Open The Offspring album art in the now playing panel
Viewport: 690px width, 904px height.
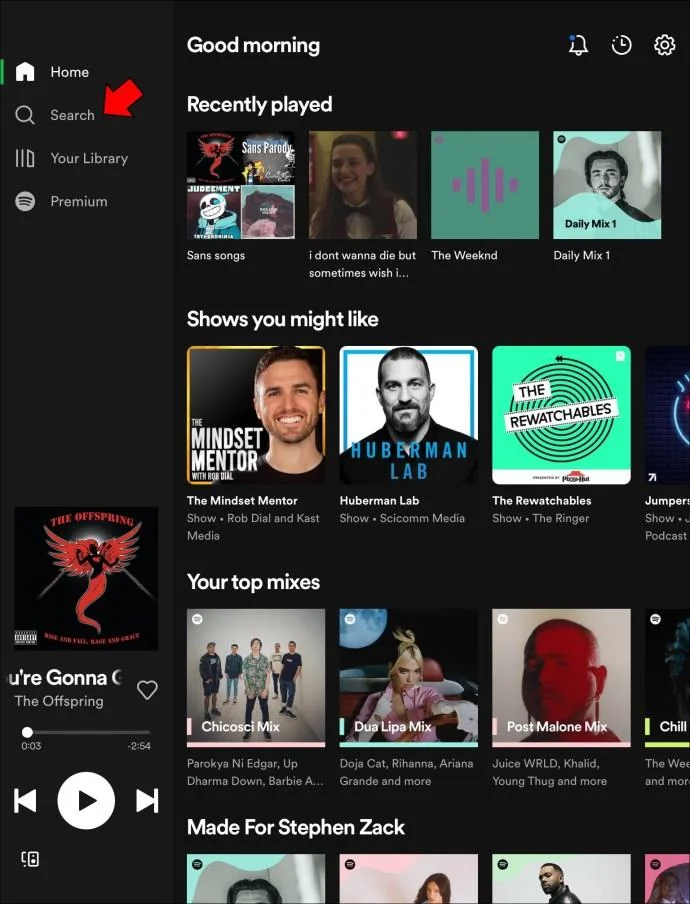point(86,578)
